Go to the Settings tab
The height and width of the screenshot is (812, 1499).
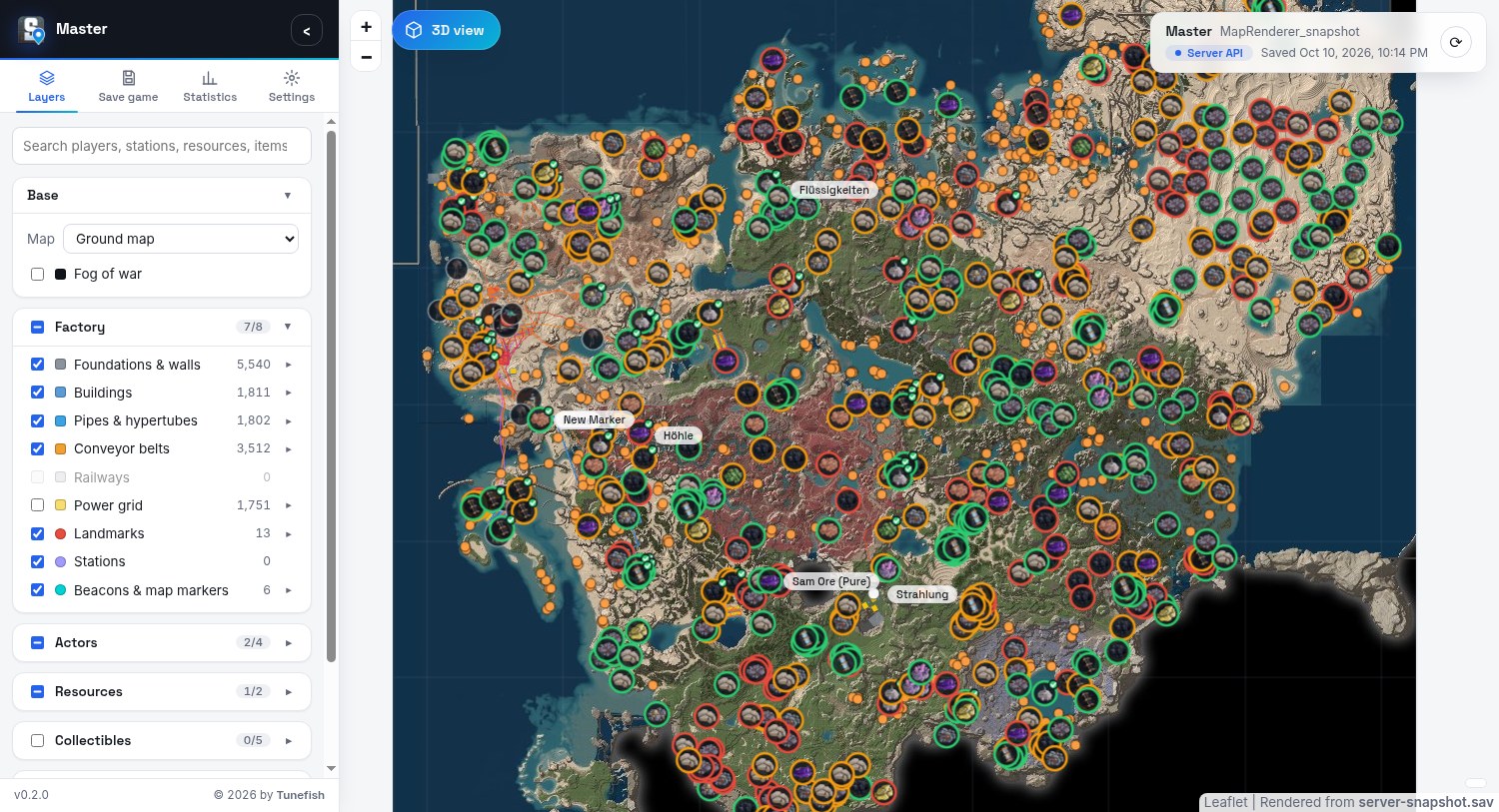[x=292, y=87]
